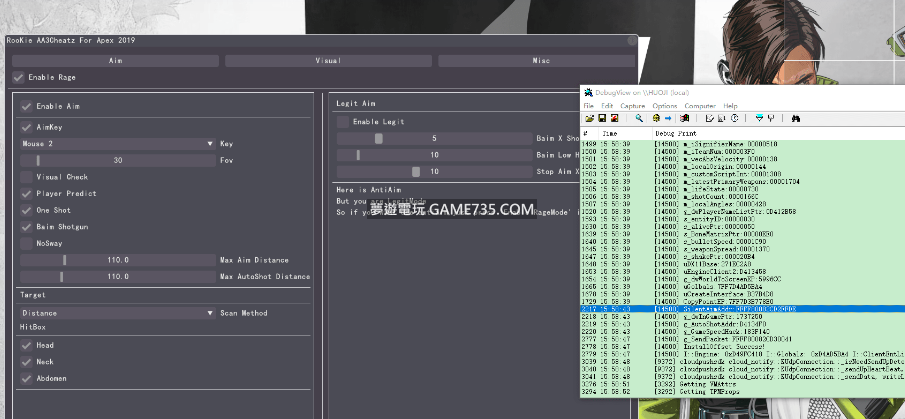Enable the Visual Check checkbox

pyautogui.click(x=27, y=177)
